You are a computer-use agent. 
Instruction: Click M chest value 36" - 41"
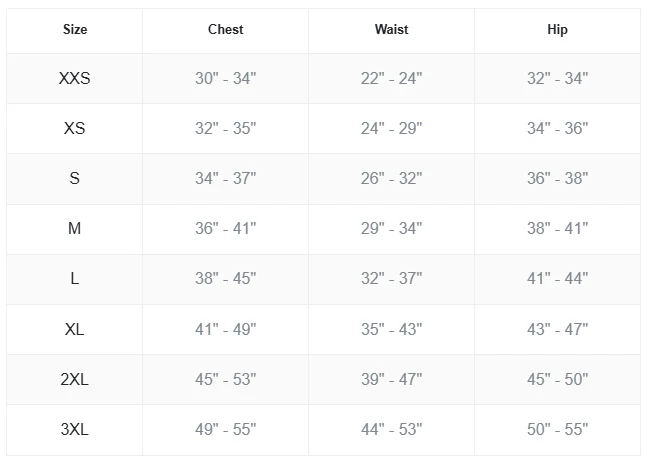pos(226,229)
